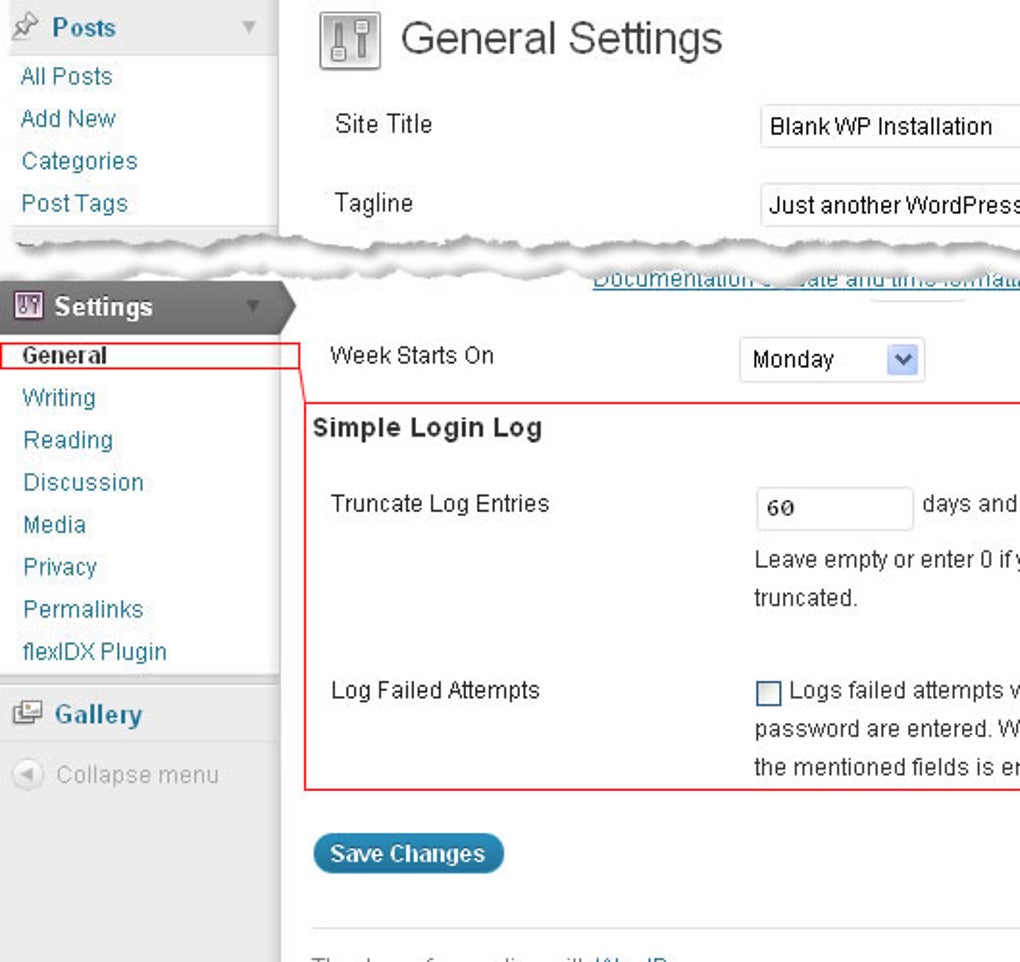The image size is (1020, 962).
Task: Open the flexIDX Plugin settings
Action: [93, 651]
